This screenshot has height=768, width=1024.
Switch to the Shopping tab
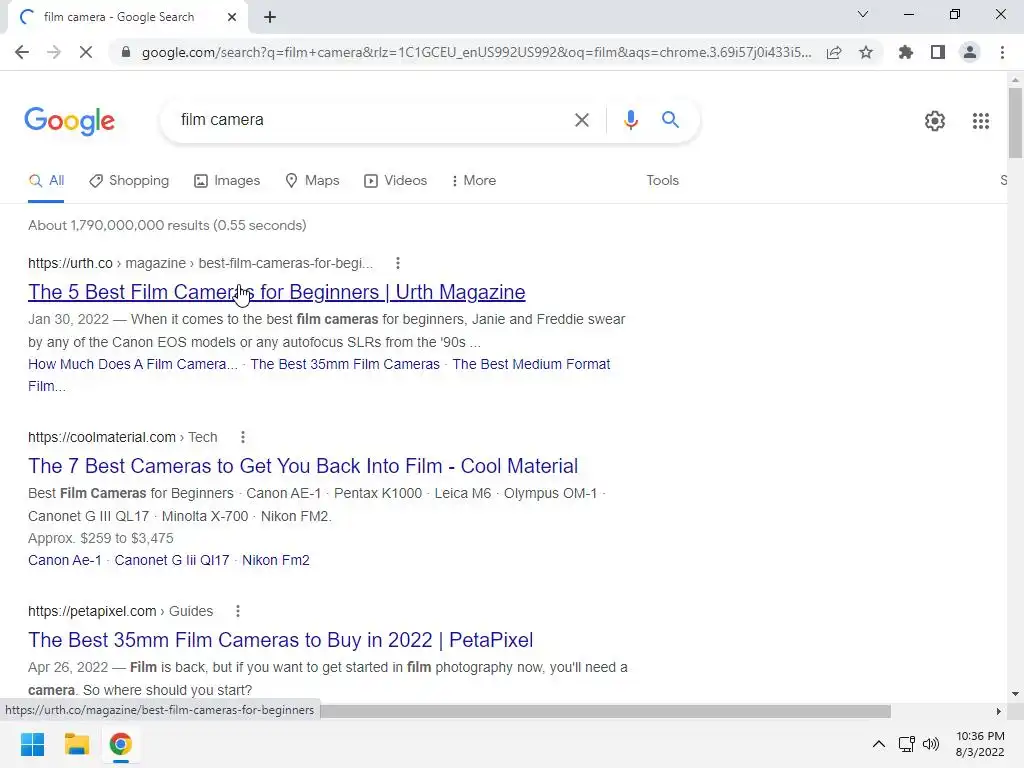129,181
